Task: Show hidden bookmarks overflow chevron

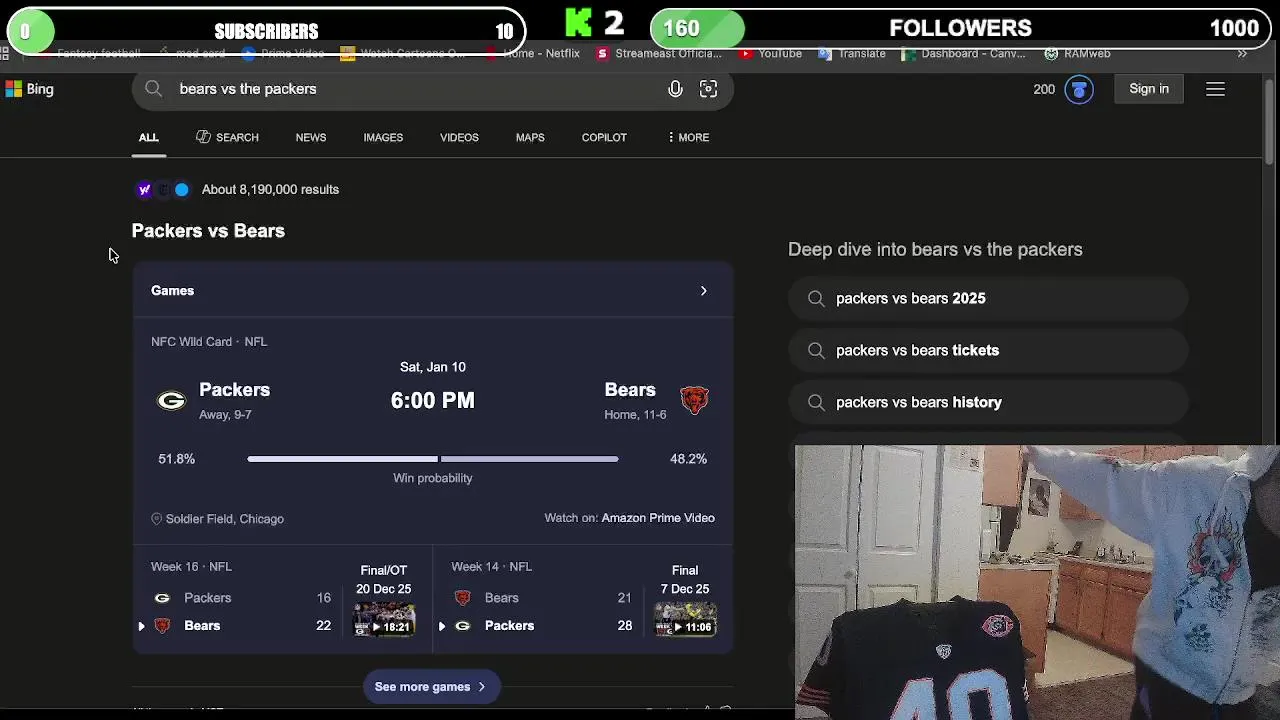Action: pos(1242,54)
